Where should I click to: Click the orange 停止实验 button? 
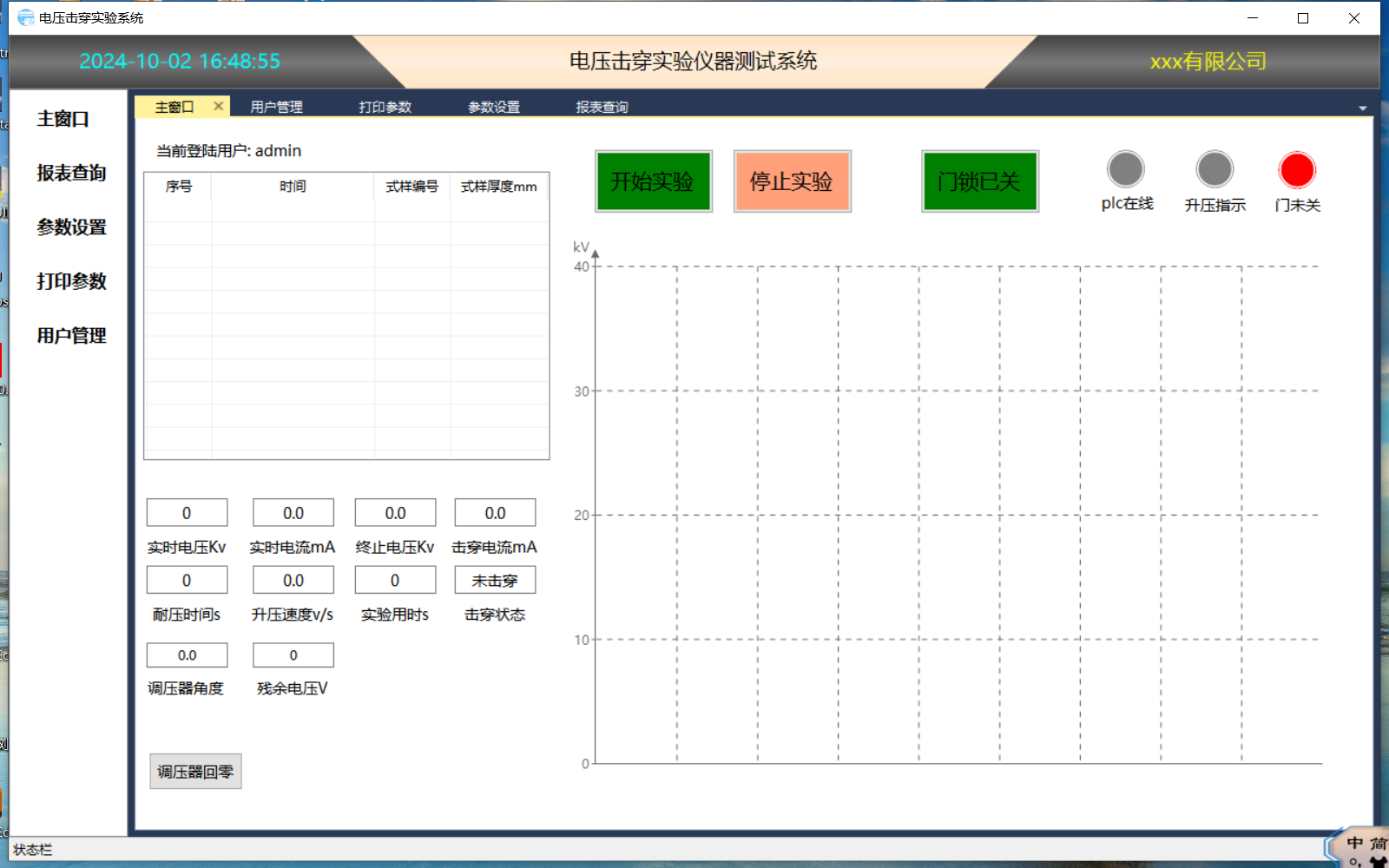pyautogui.click(x=792, y=181)
